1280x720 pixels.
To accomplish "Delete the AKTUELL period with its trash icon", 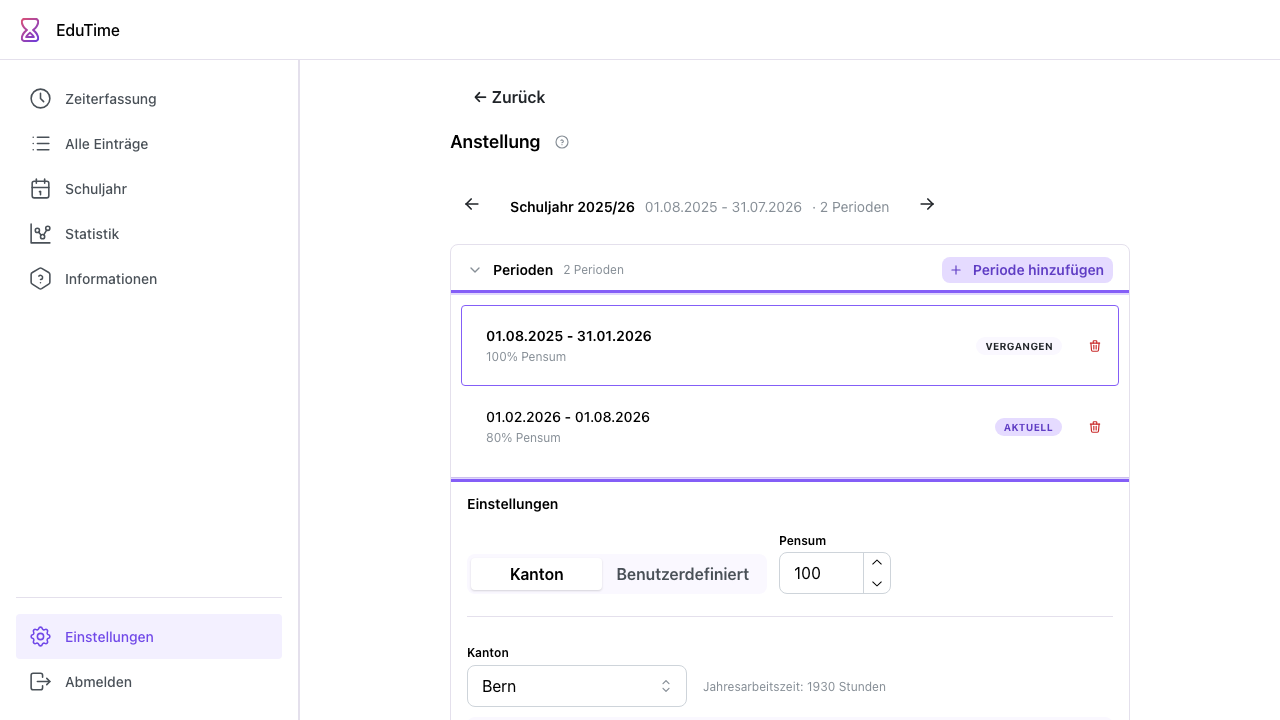I will tap(1095, 427).
